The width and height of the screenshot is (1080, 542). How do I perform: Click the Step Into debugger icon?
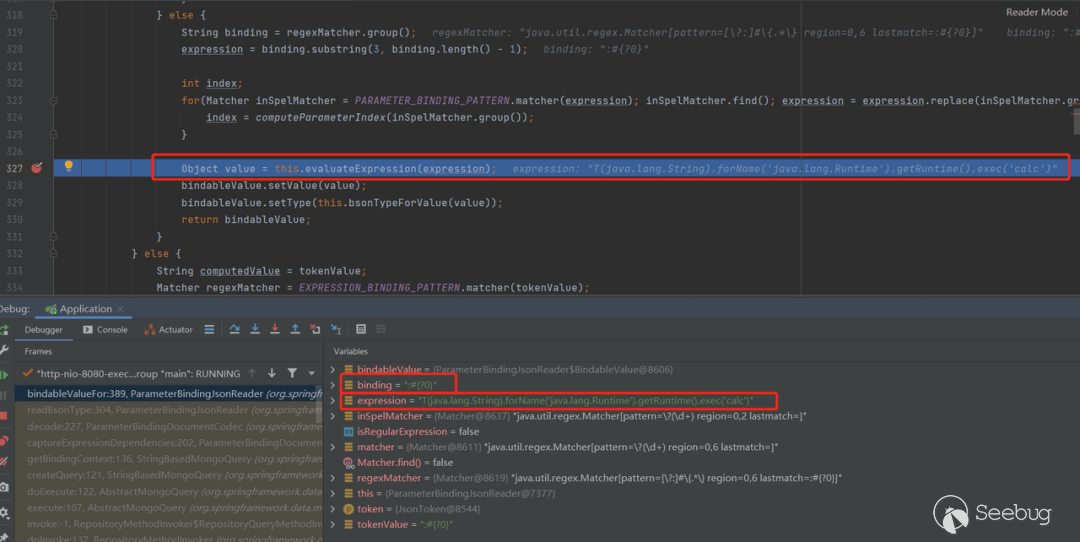click(255, 329)
